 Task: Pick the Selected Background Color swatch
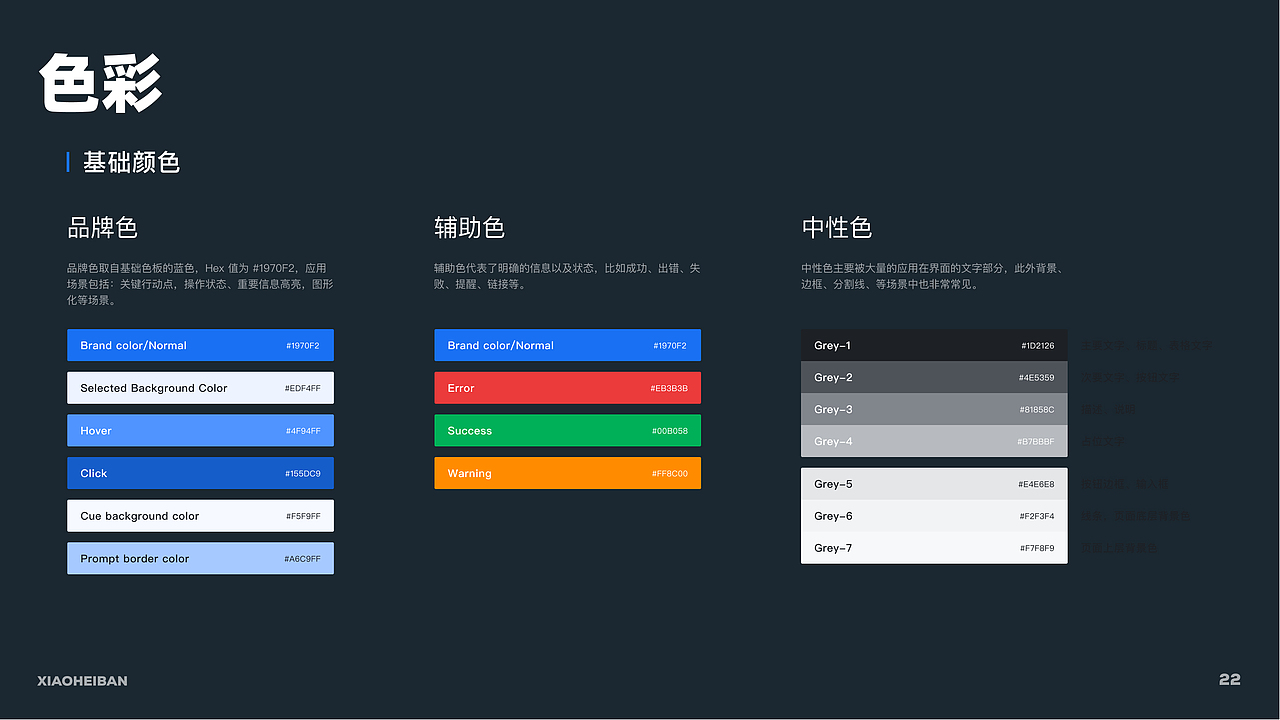200,388
